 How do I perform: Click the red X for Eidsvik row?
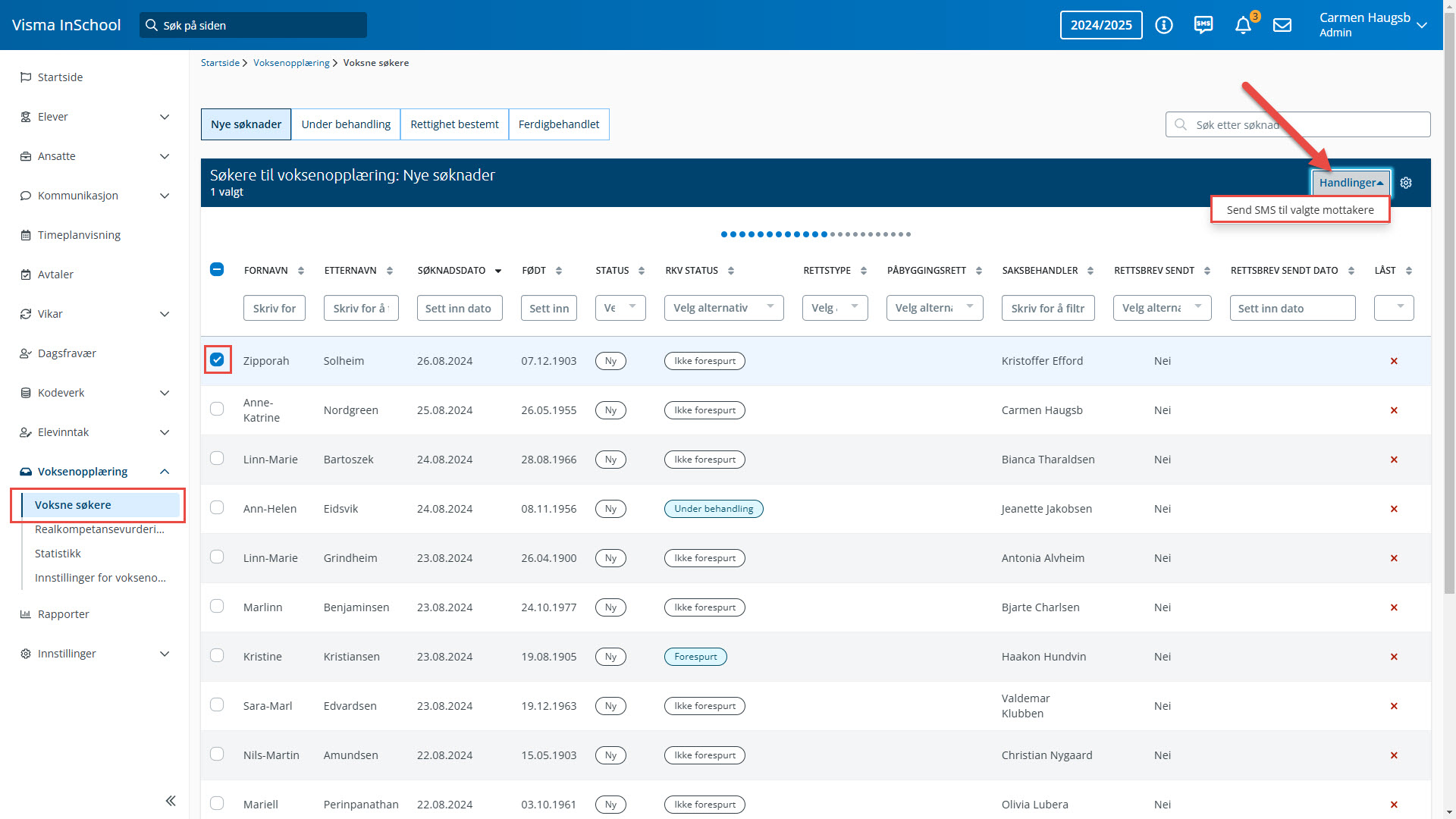(1394, 509)
